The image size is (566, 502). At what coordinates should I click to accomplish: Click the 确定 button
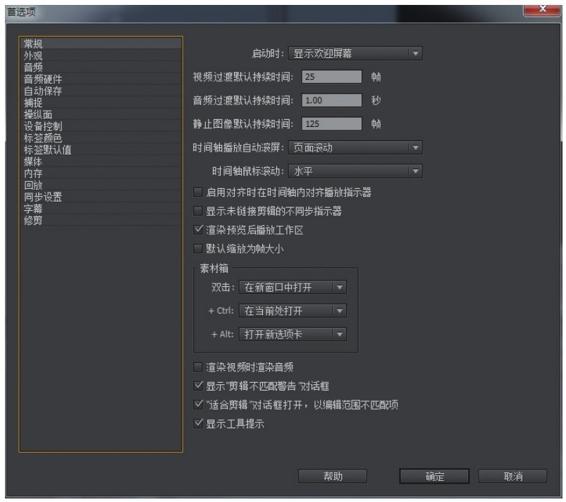[x=434, y=476]
